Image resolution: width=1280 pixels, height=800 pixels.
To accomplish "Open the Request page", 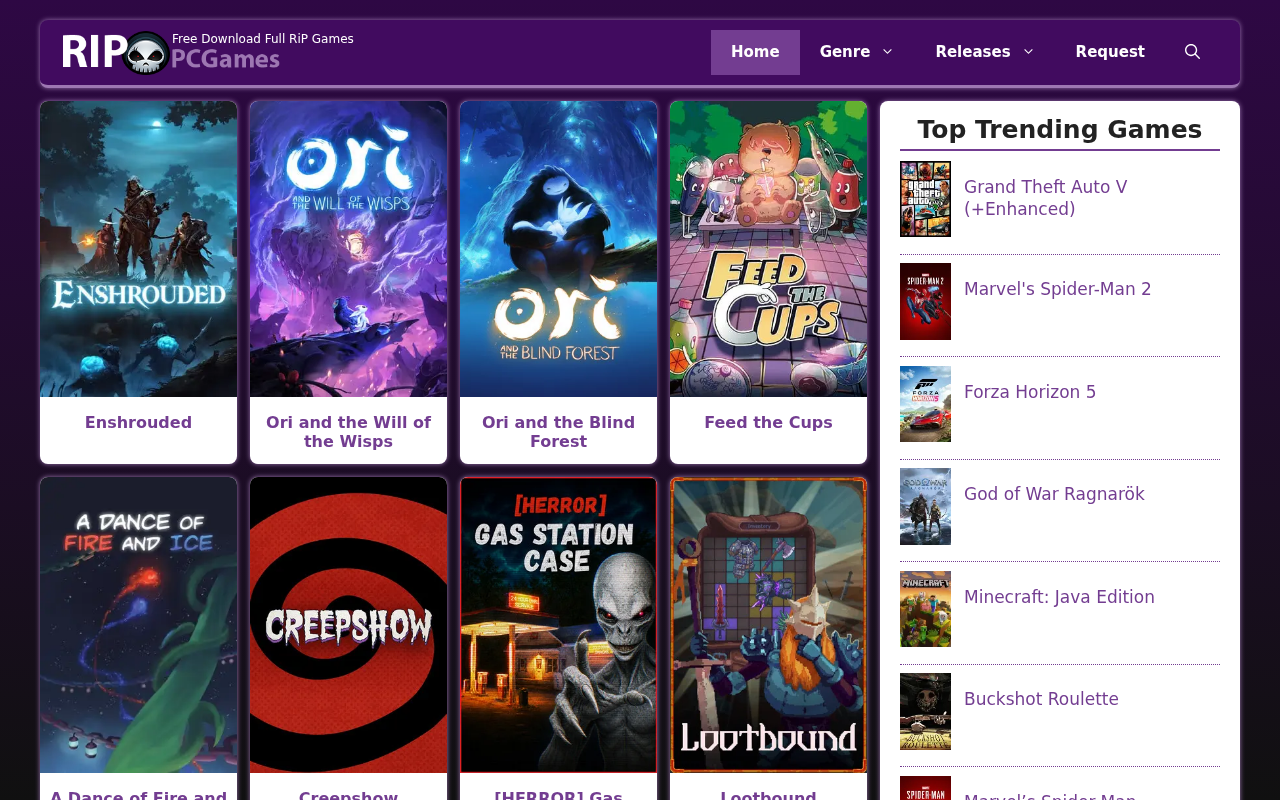I will pos(1110,52).
